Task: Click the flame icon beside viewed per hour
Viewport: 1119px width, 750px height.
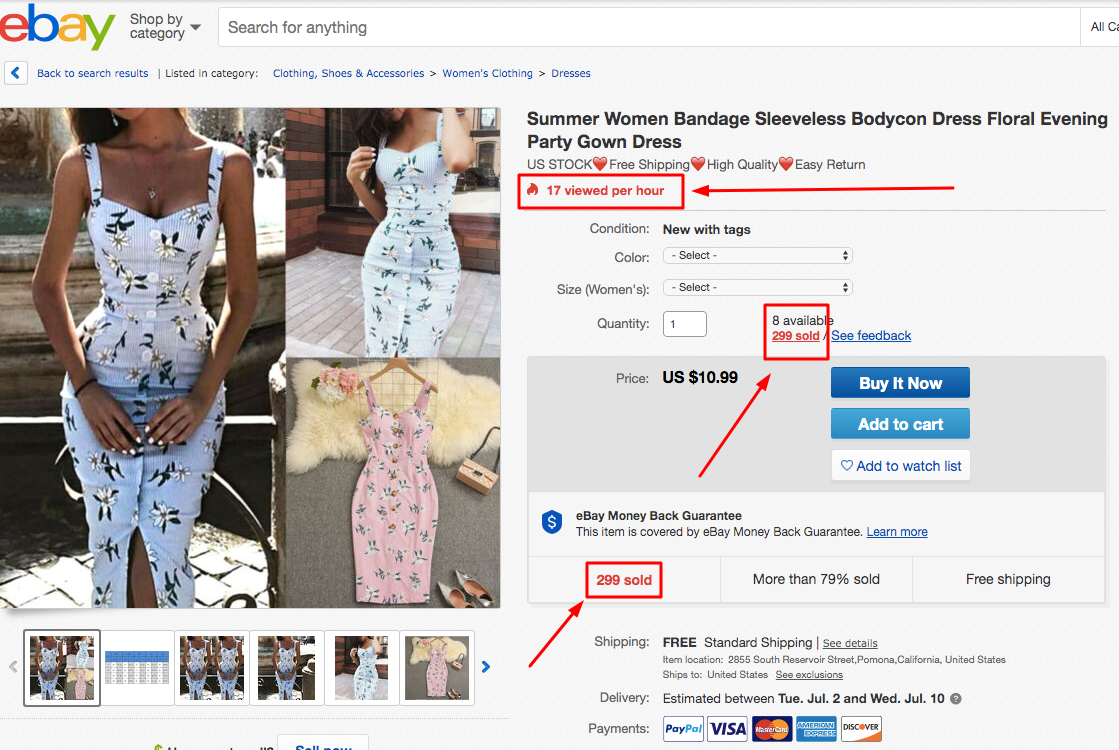Action: (x=532, y=190)
